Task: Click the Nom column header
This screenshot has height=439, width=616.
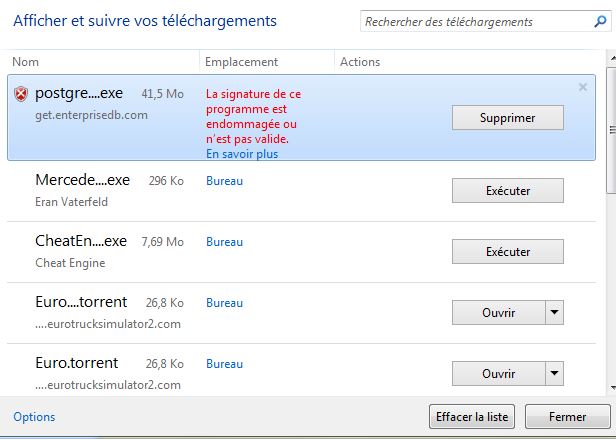Action: (x=26, y=62)
